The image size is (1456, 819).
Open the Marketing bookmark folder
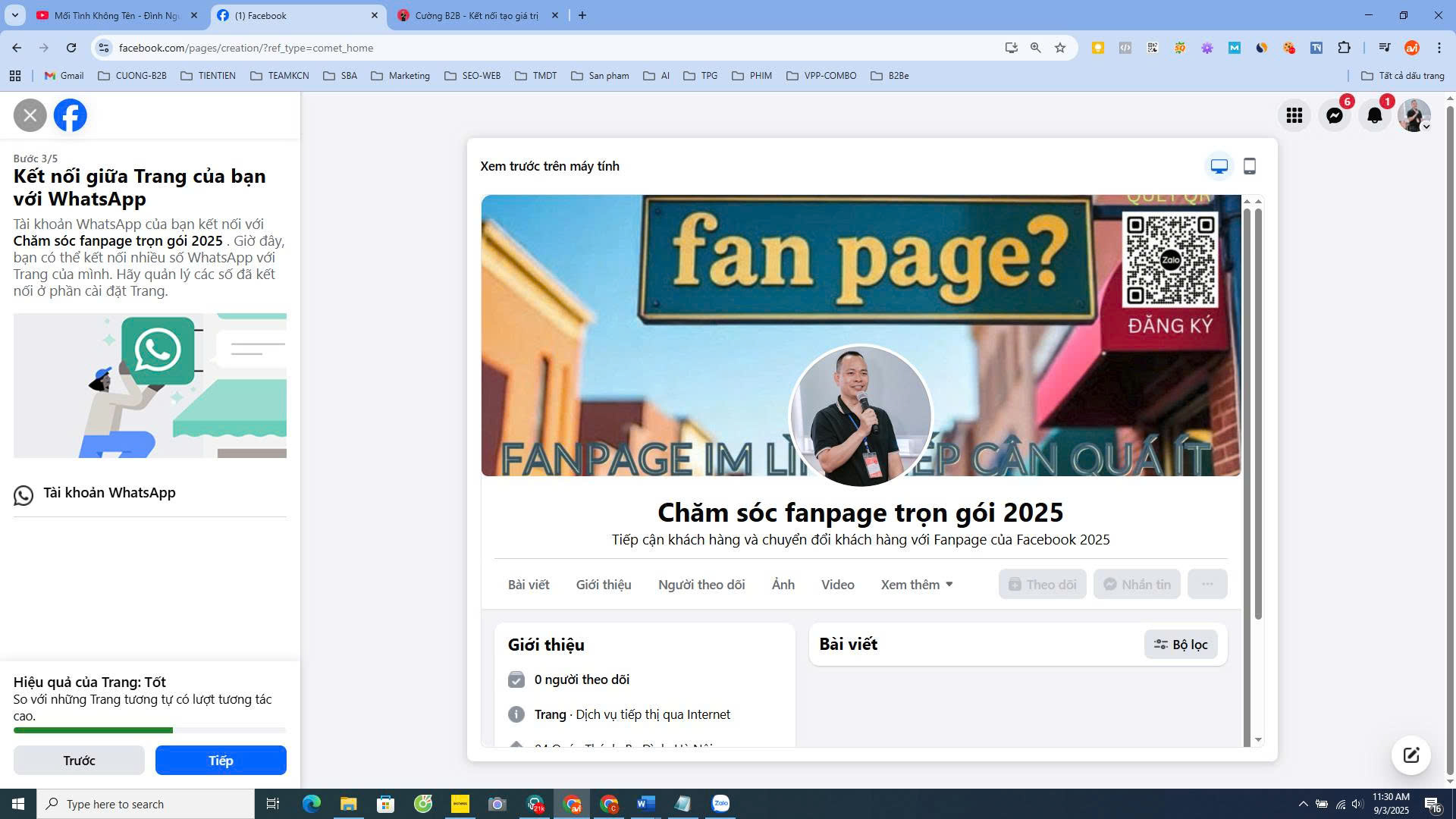coord(400,76)
